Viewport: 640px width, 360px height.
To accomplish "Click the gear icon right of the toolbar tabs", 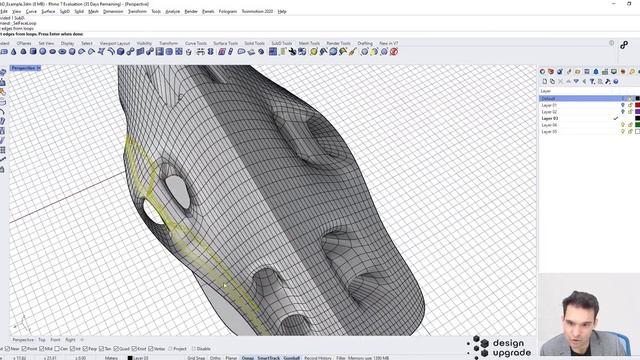I will click(611, 43).
